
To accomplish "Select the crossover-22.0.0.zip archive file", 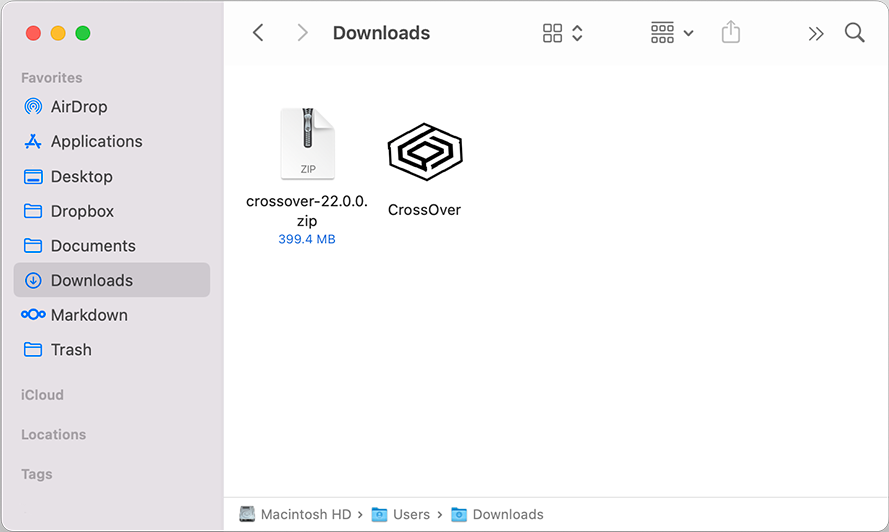I will point(307,144).
